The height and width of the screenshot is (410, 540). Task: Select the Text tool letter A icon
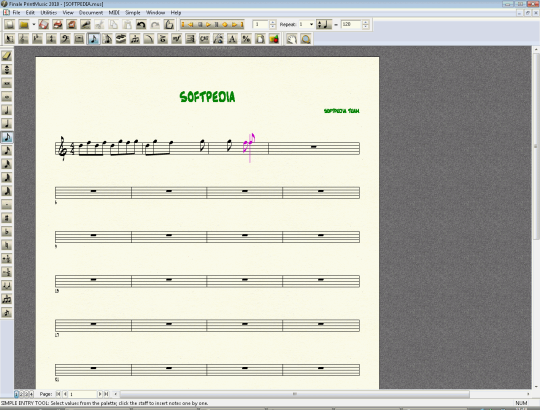click(232, 39)
